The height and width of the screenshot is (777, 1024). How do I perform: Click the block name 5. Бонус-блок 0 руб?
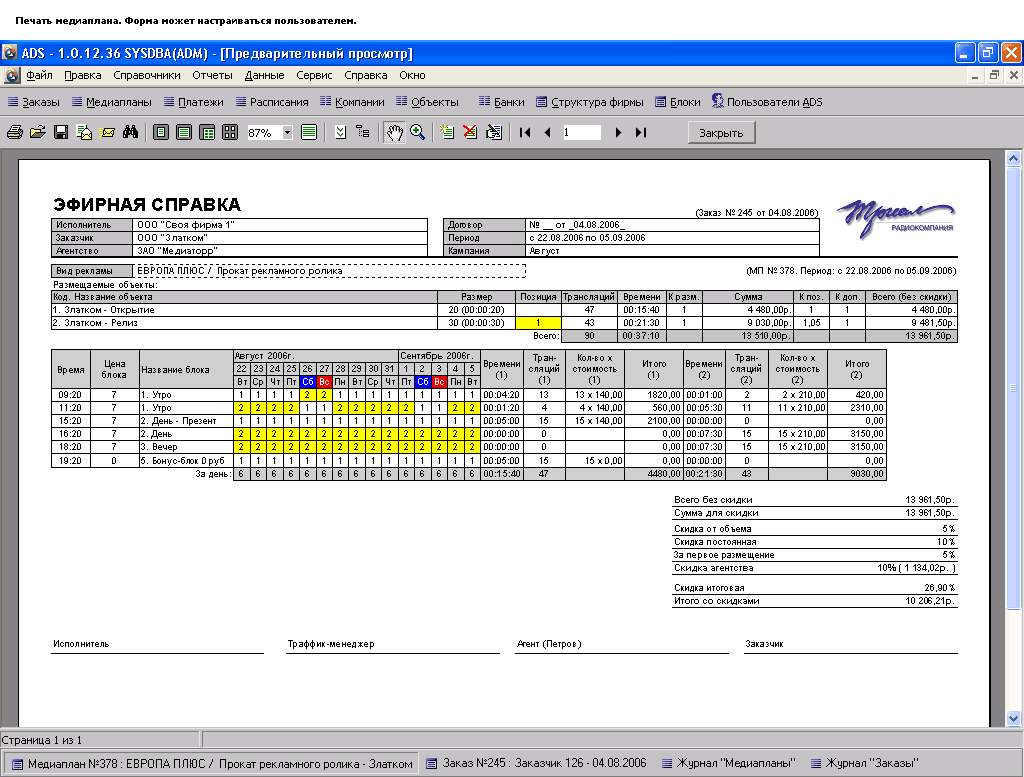(x=184, y=460)
